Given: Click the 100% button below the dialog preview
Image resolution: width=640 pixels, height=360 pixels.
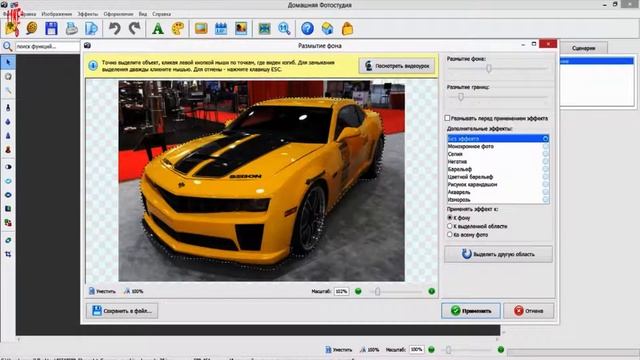Looking at the screenshot, I should pos(133,291).
